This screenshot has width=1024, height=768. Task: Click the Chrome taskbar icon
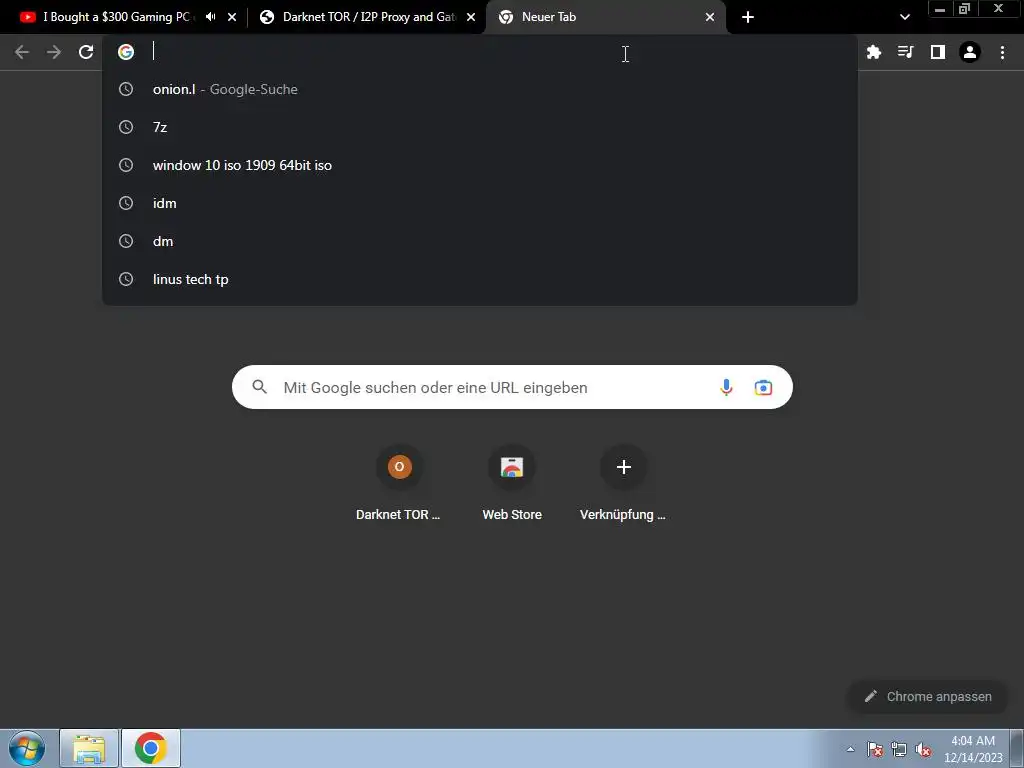(x=151, y=748)
